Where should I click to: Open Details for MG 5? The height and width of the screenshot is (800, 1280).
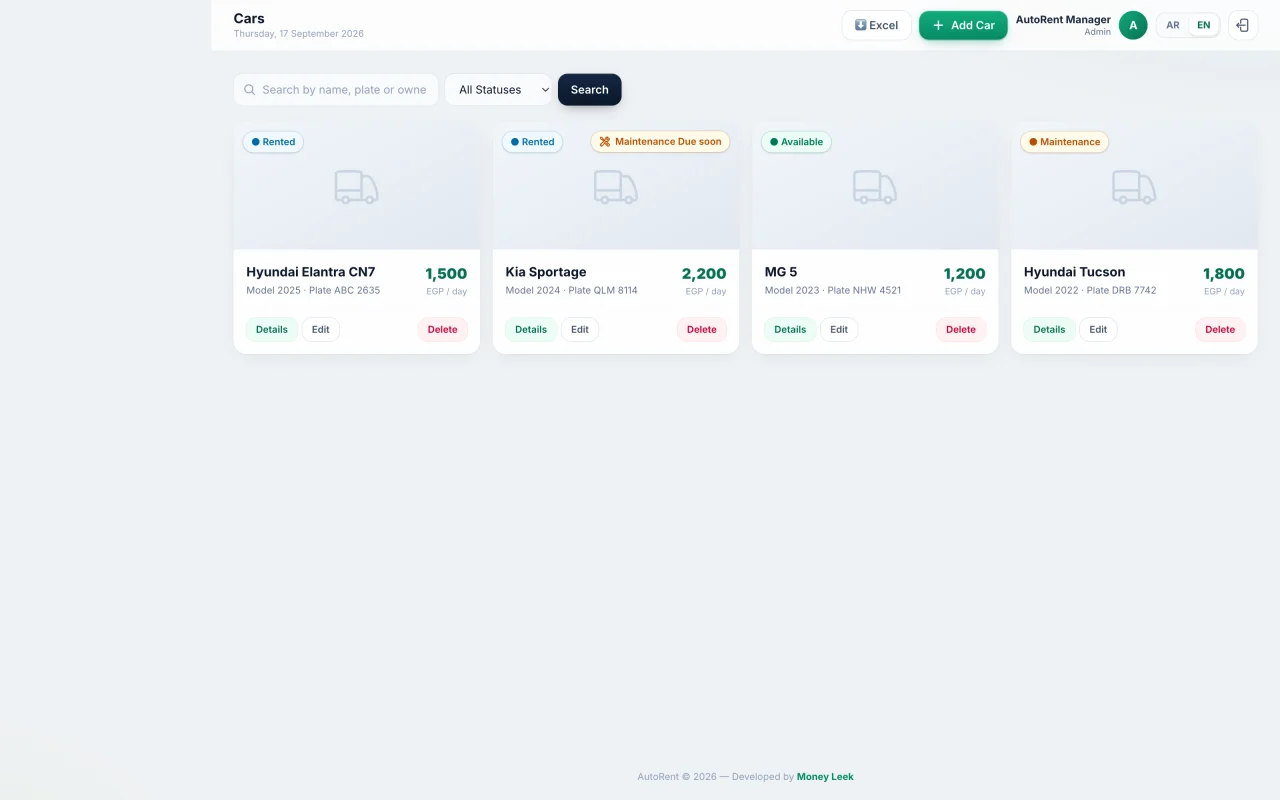click(x=790, y=330)
